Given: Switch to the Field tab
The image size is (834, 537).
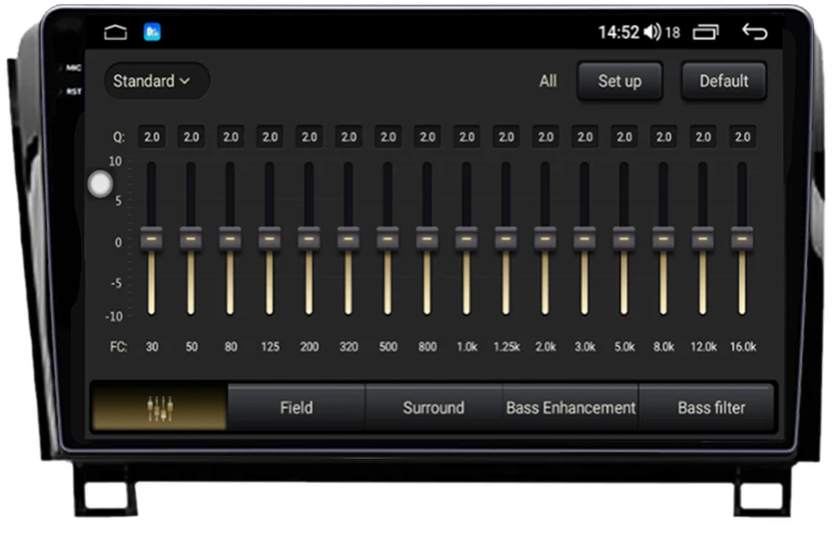Looking at the screenshot, I should pyautogui.click(x=296, y=408).
